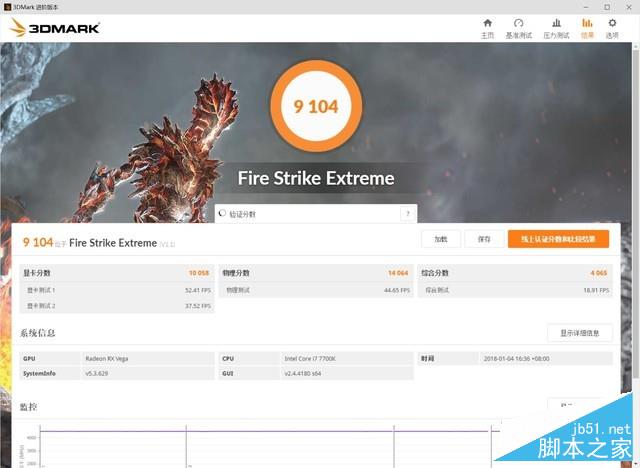Click the 保存 save button
The width and height of the screenshot is (640, 468).
(484, 239)
